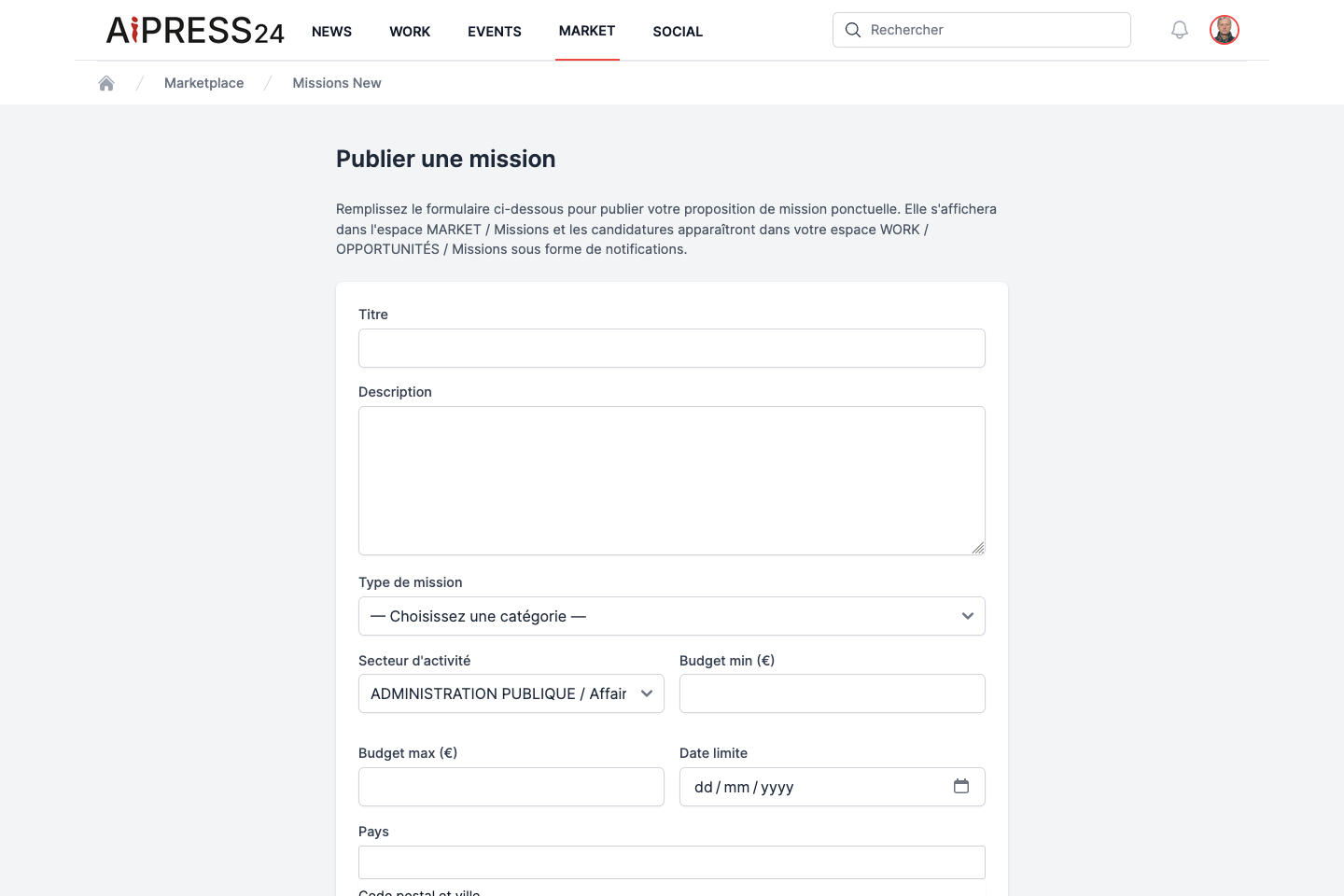Click the Marketplace breadcrumb link

[x=203, y=83]
